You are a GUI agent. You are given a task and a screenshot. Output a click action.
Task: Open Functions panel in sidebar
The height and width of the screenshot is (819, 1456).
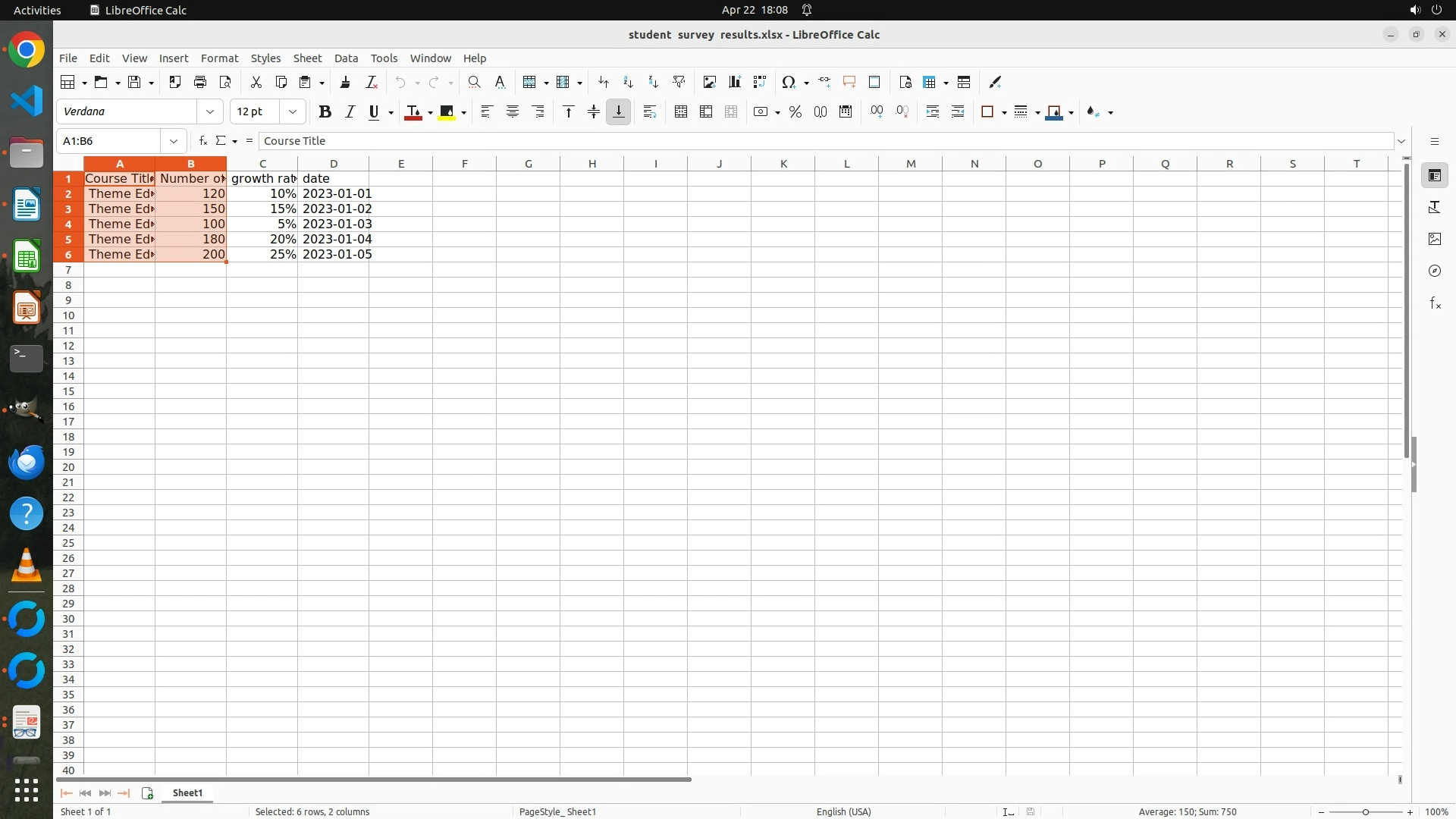(x=1435, y=303)
